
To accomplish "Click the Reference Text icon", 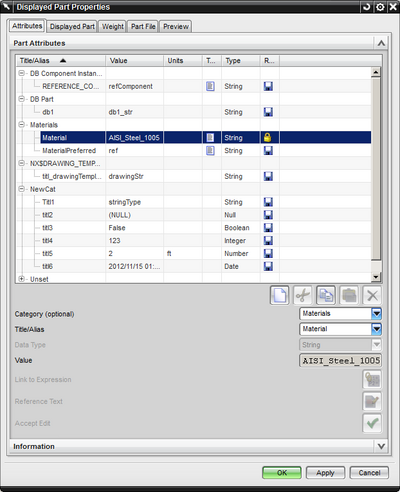I will [x=372, y=401].
